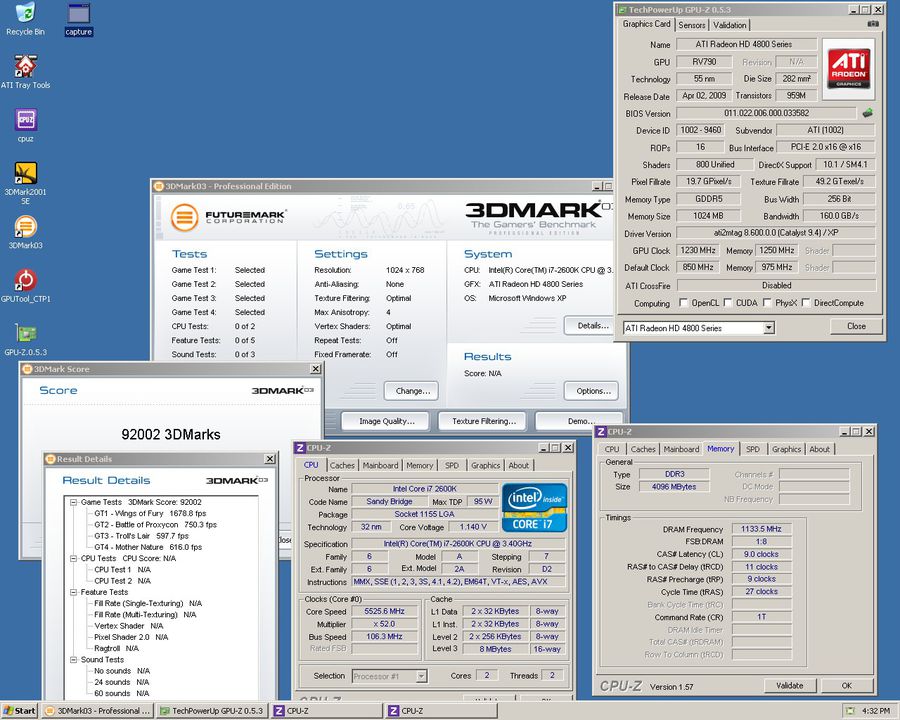Click the 92002 3DMarks score text

[x=171, y=434]
